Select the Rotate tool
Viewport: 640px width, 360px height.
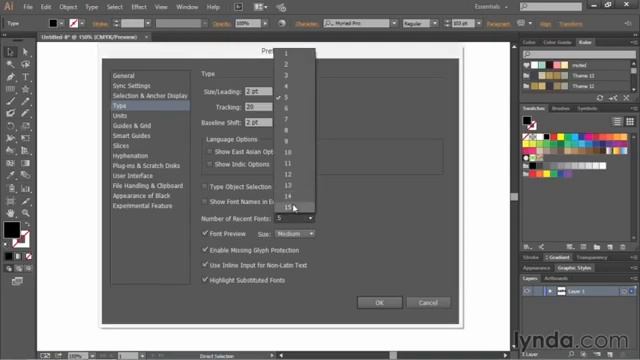[11, 126]
